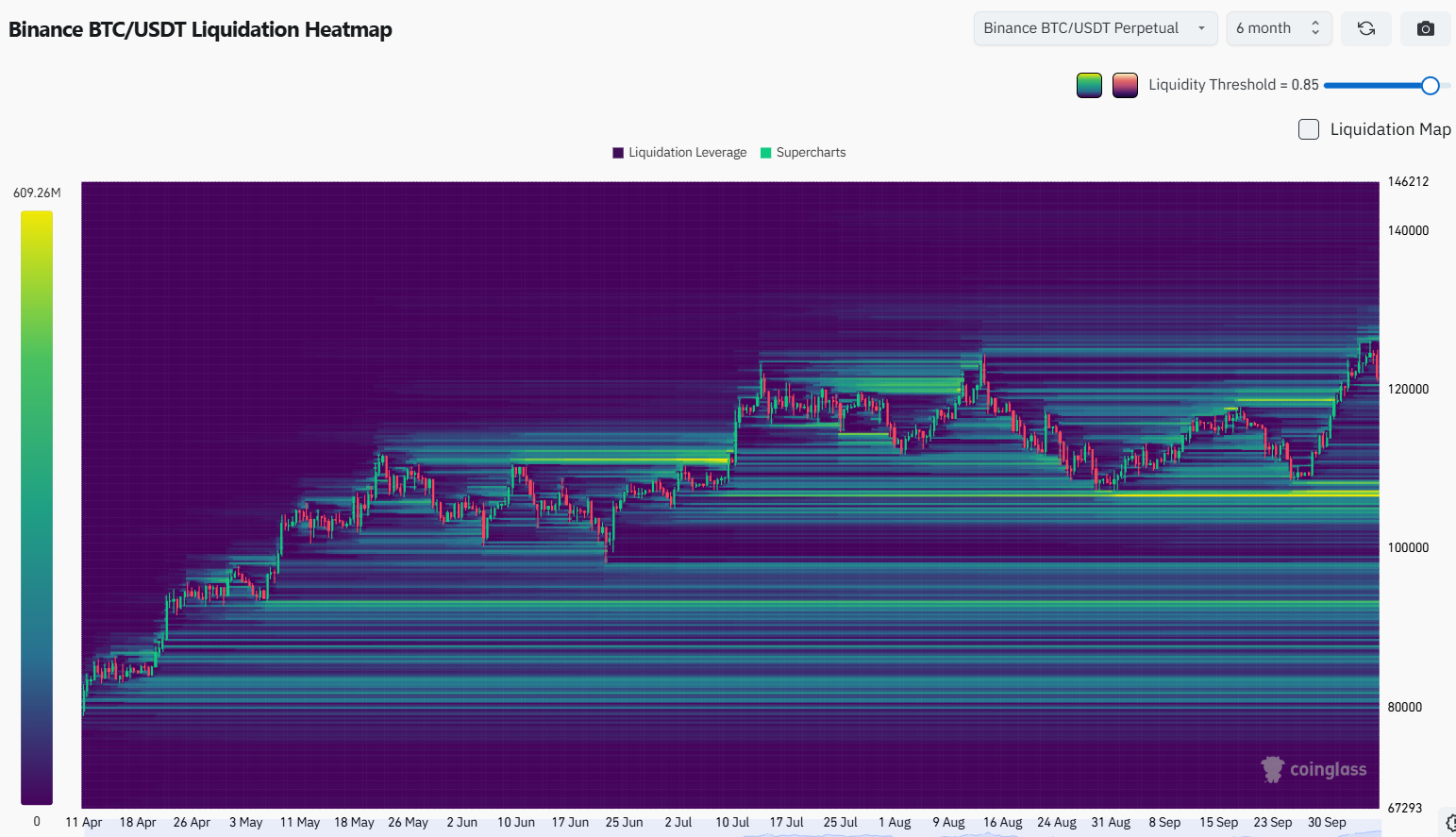
Task: Click the up/down arrows on the 6 month selector
Action: [1315, 28]
